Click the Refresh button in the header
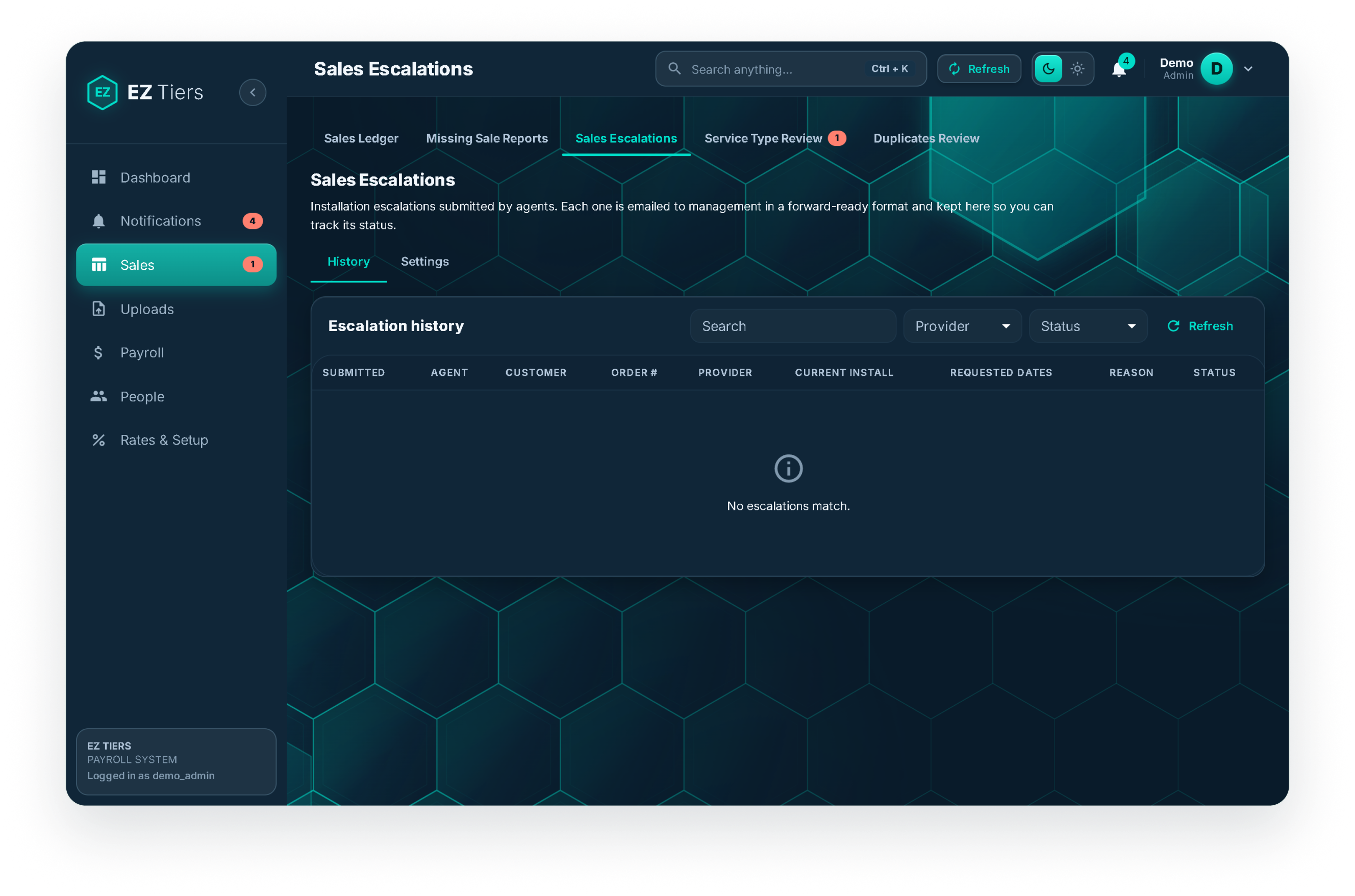The width and height of the screenshot is (1355, 896). pyautogui.click(x=979, y=69)
